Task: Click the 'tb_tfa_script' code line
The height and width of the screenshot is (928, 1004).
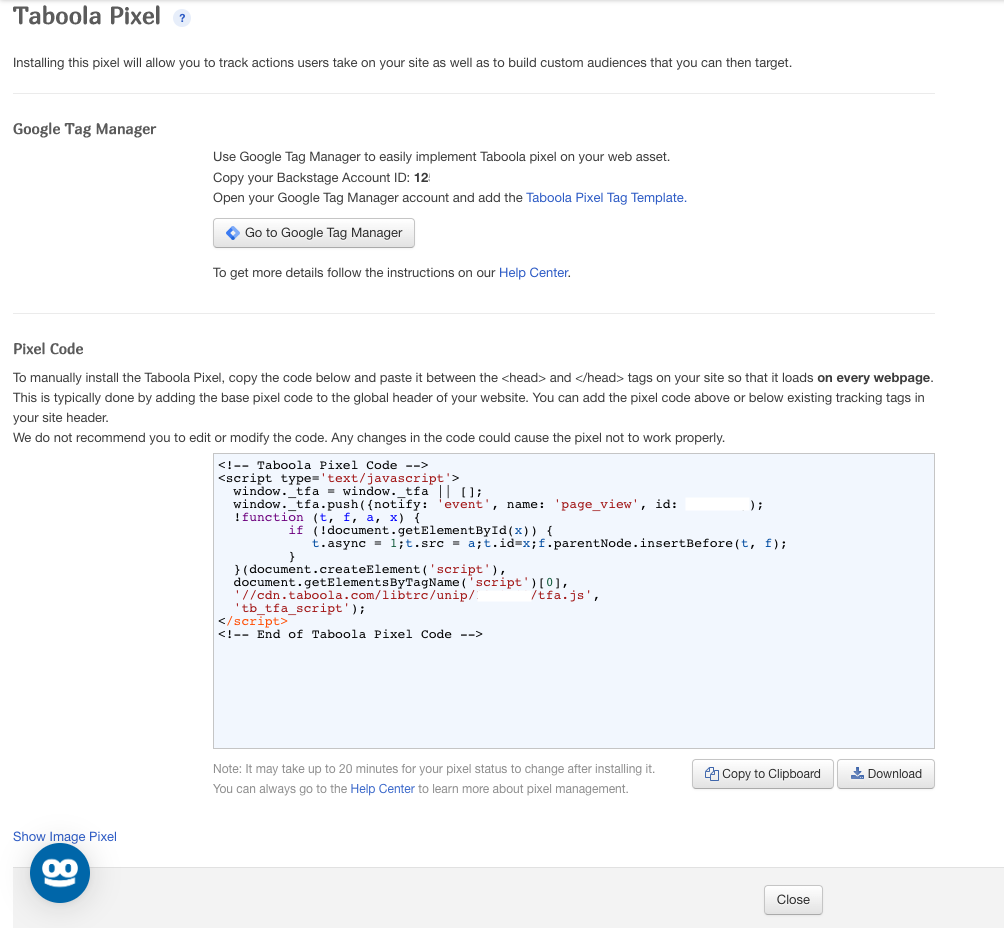Action: (x=300, y=608)
